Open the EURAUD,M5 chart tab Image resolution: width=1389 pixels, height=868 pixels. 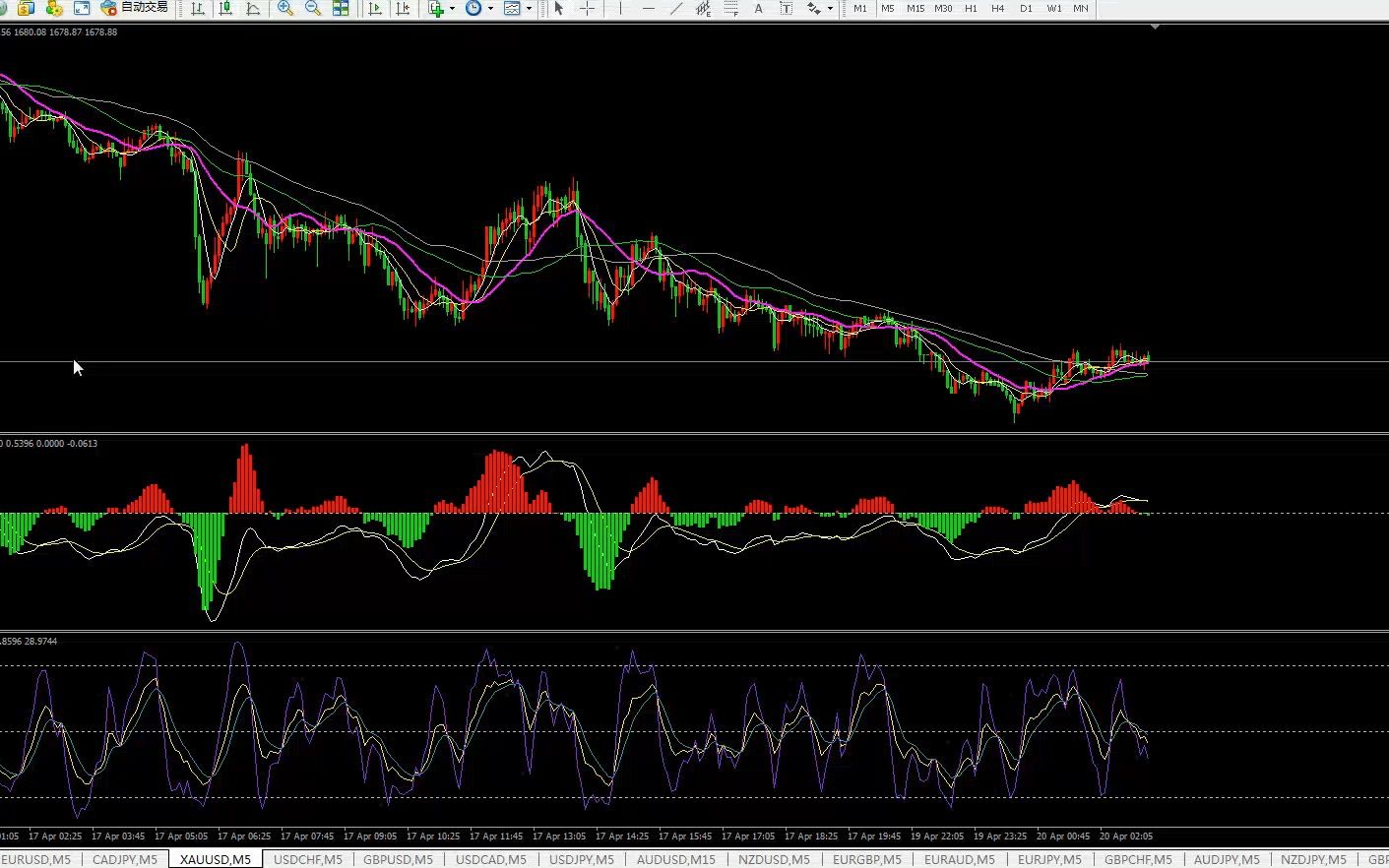(x=960, y=859)
